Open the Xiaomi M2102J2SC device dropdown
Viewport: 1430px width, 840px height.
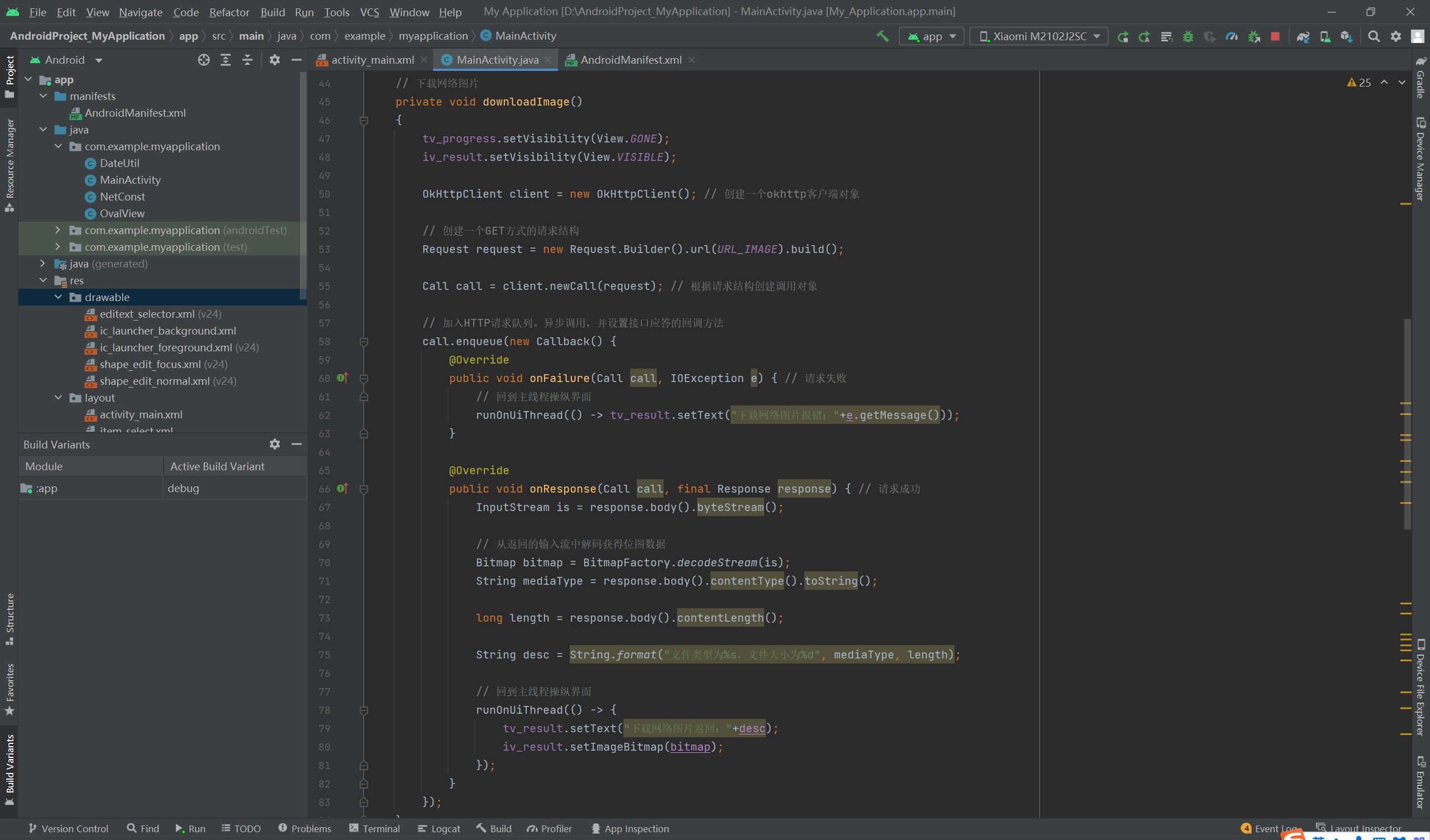point(1039,36)
